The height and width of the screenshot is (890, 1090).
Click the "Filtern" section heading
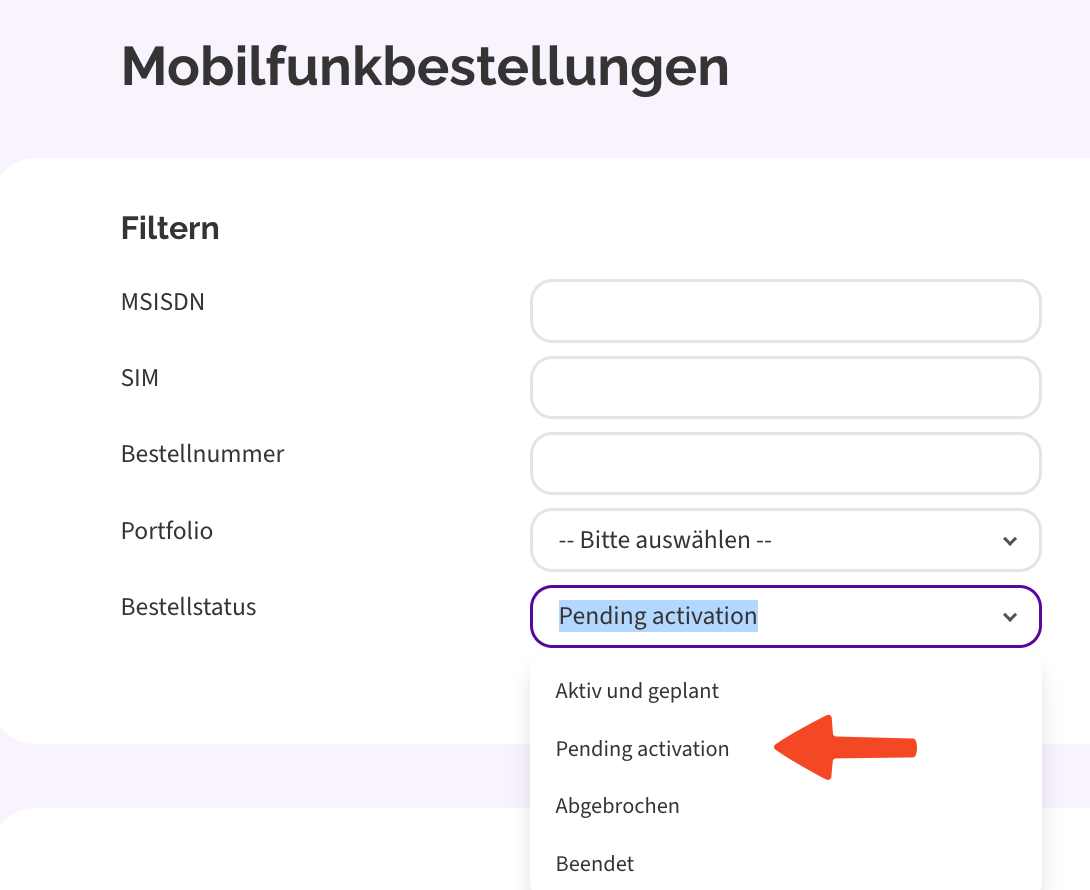click(x=170, y=227)
